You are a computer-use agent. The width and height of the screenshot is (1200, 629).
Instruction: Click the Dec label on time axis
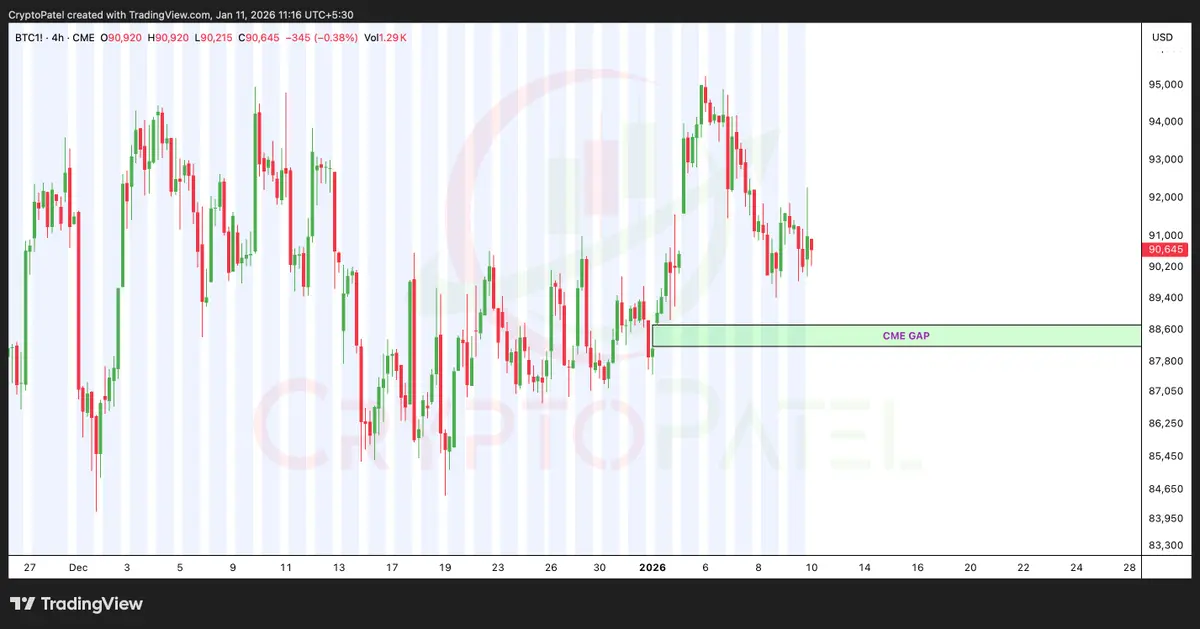(77, 567)
